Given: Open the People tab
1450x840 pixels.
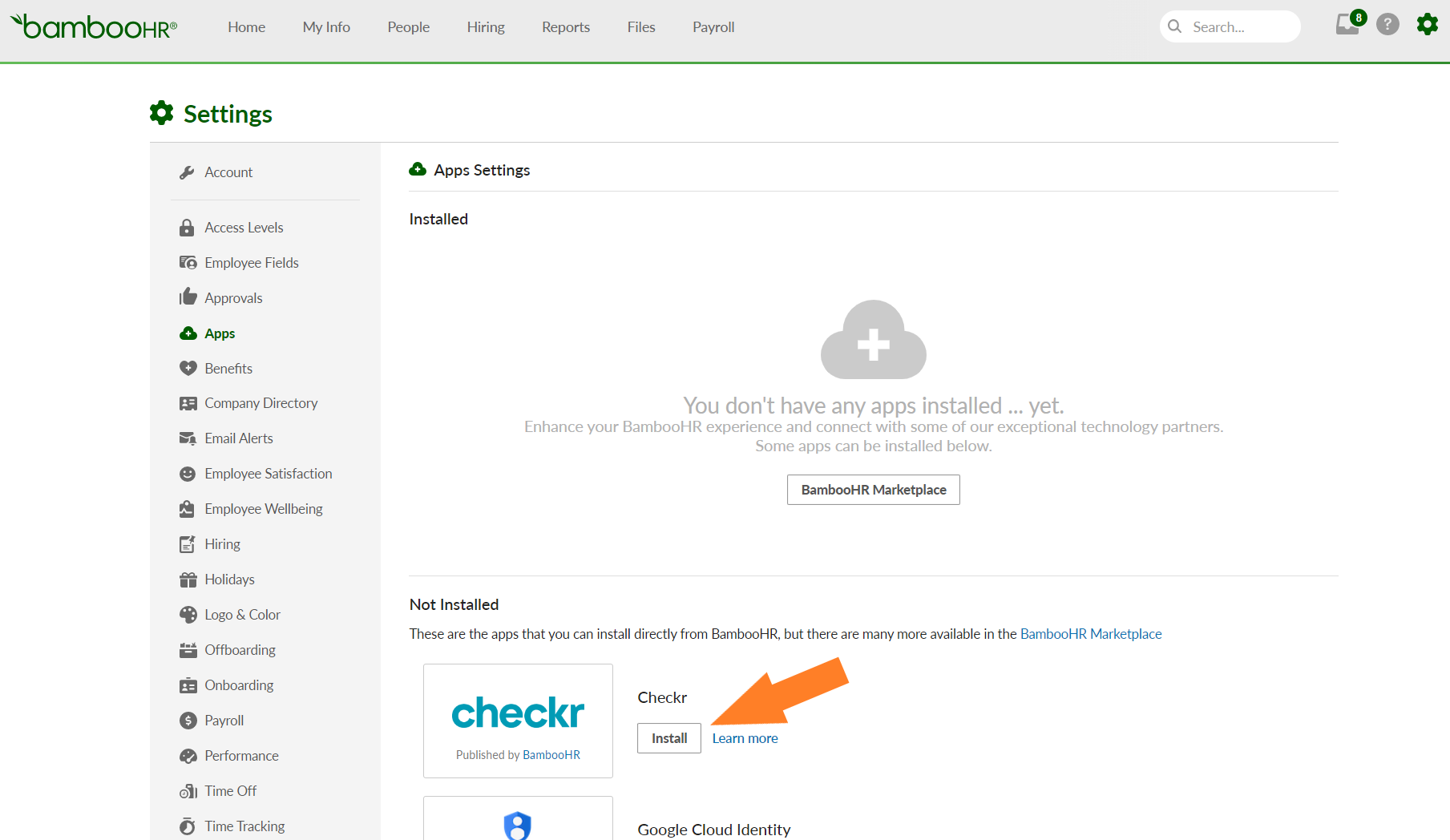Looking at the screenshot, I should 409,26.
